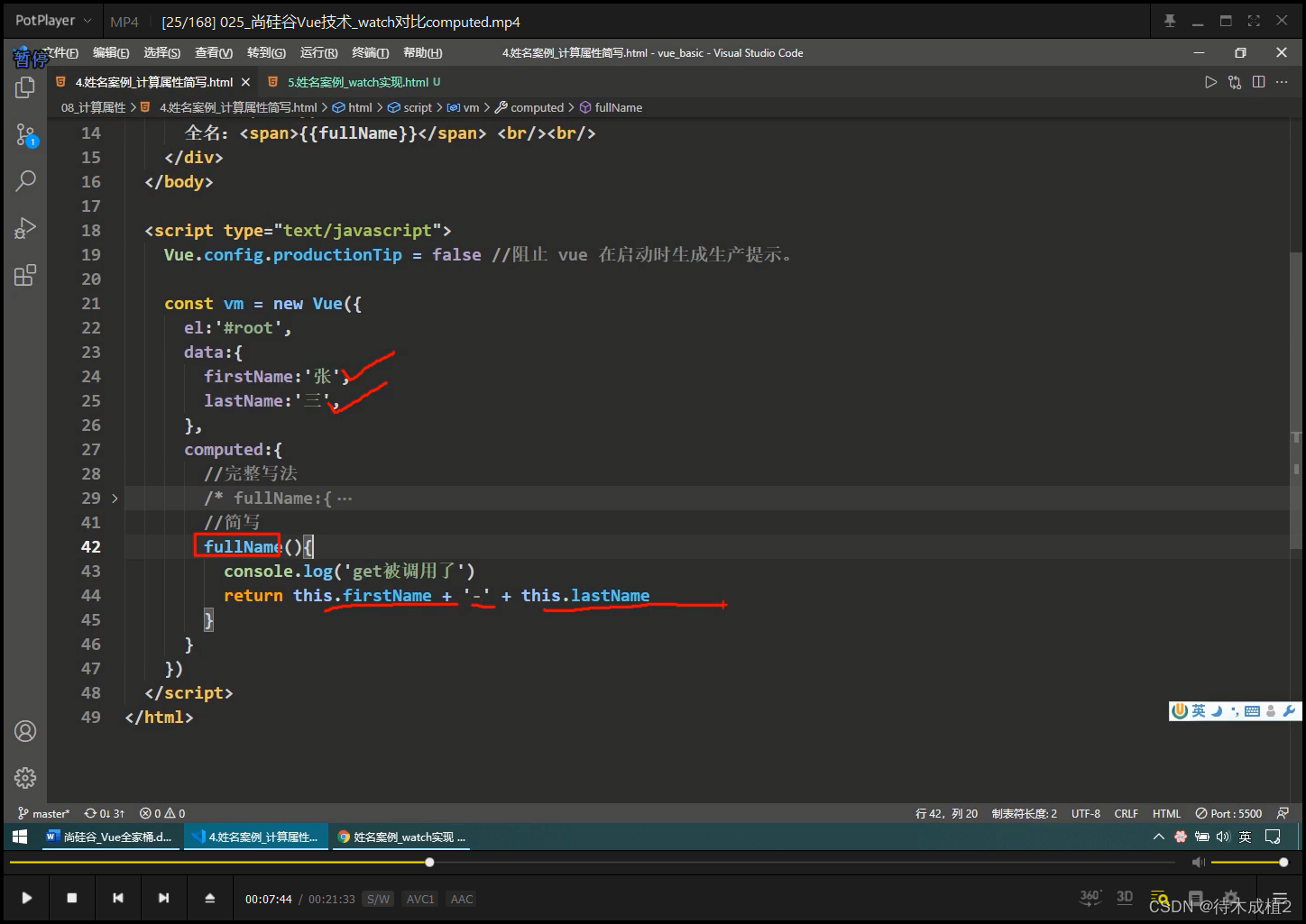The width and height of the screenshot is (1306, 924).
Task: Click the PotPlayer 360 video icon
Action: pos(1090,897)
